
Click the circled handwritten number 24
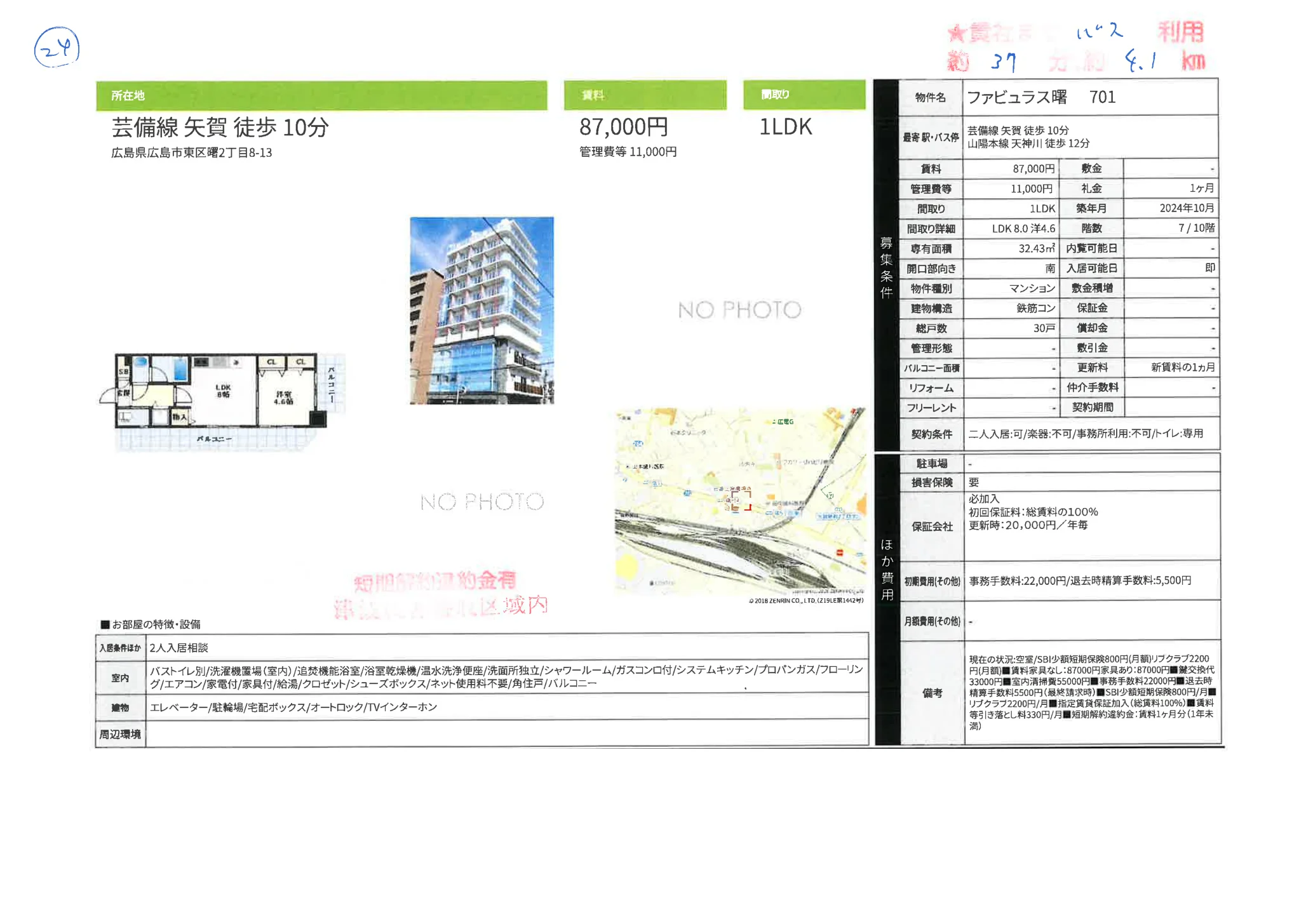(57, 48)
